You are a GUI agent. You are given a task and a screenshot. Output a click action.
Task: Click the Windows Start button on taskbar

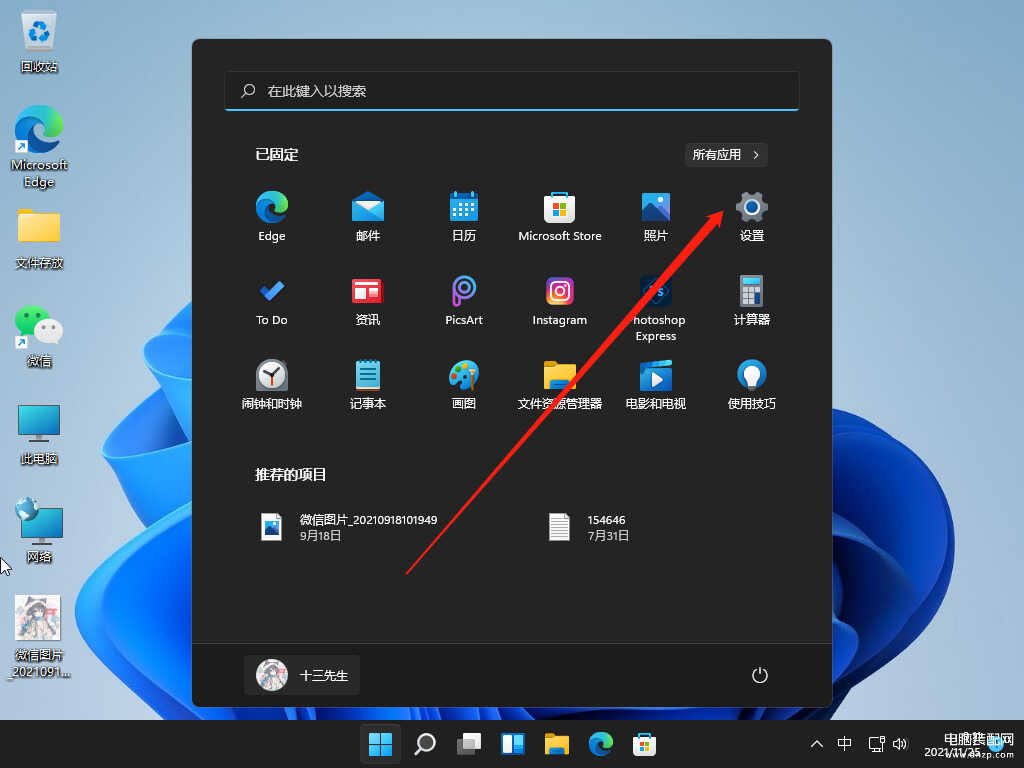(x=380, y=744)
